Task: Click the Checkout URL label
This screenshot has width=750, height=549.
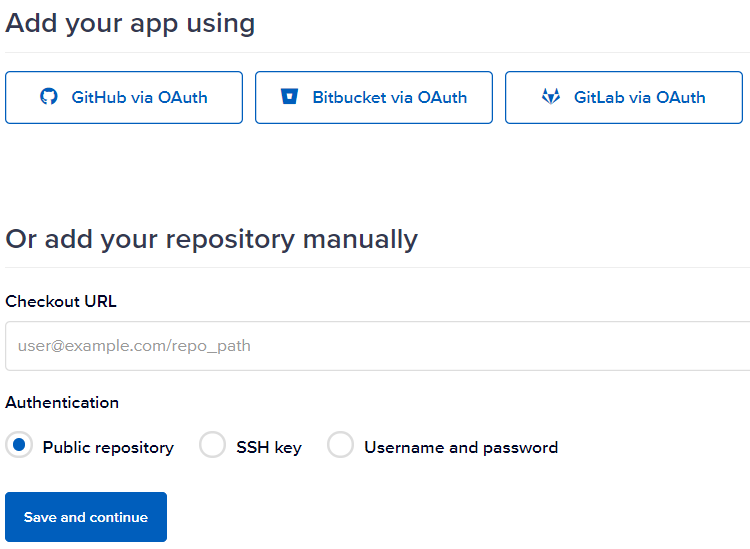Action: point(61,301)
